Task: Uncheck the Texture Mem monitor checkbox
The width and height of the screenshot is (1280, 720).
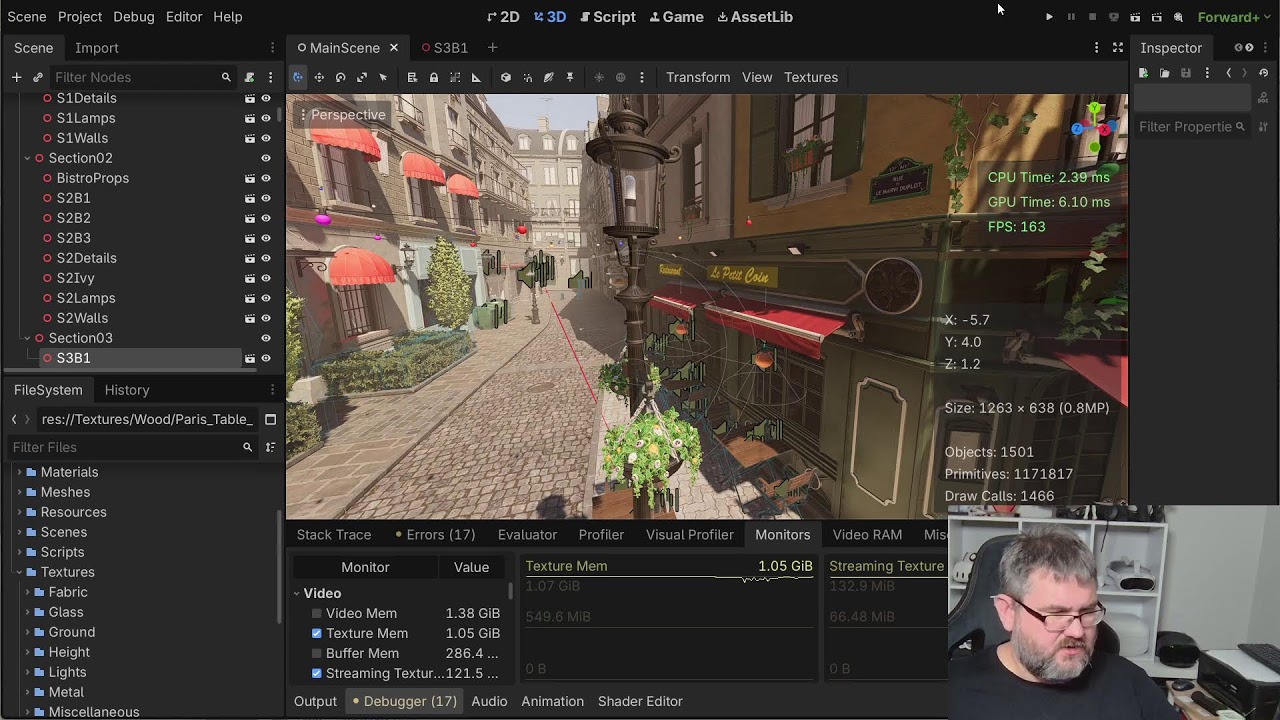Action: pos(317,633)
